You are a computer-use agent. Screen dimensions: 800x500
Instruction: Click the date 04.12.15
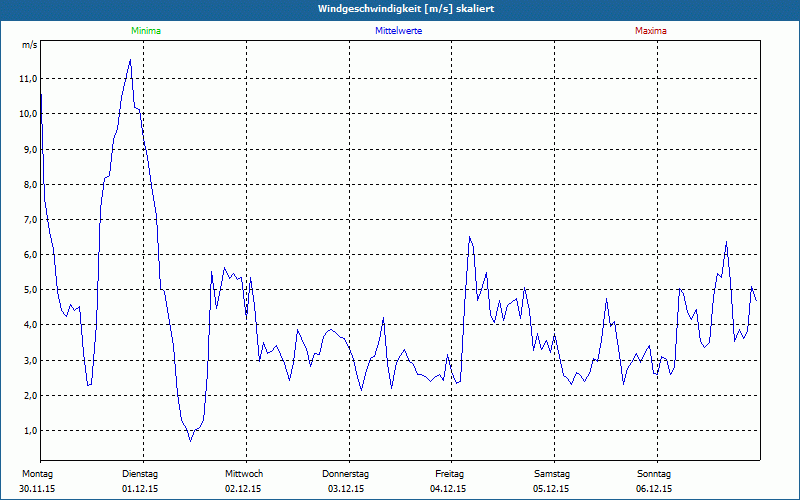click(x=448, y=489)
